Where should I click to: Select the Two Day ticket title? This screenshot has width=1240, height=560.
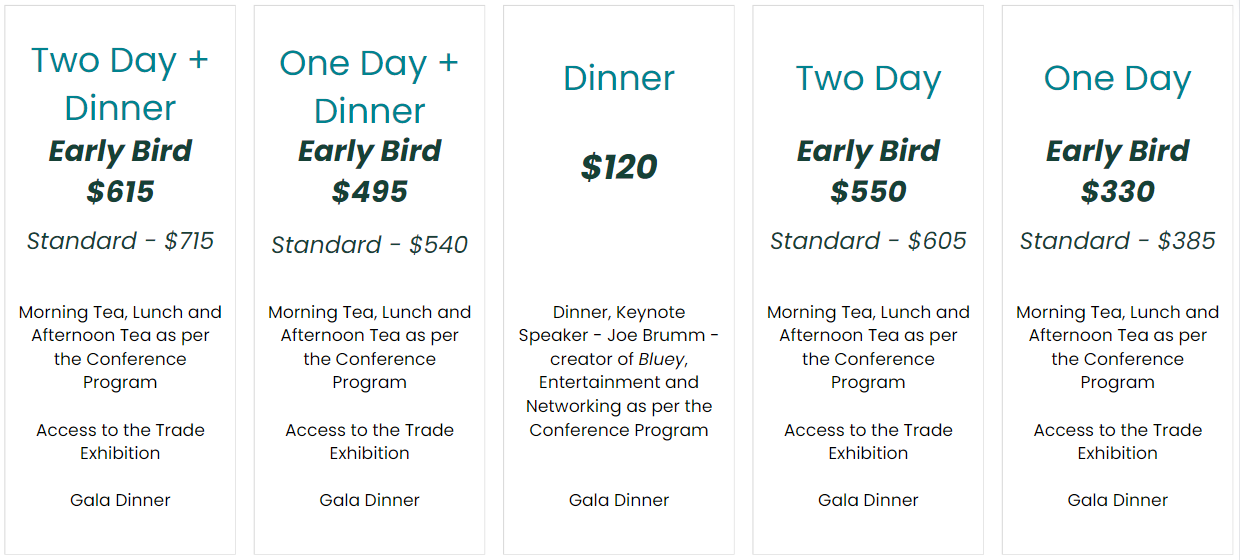coord(868,79)
